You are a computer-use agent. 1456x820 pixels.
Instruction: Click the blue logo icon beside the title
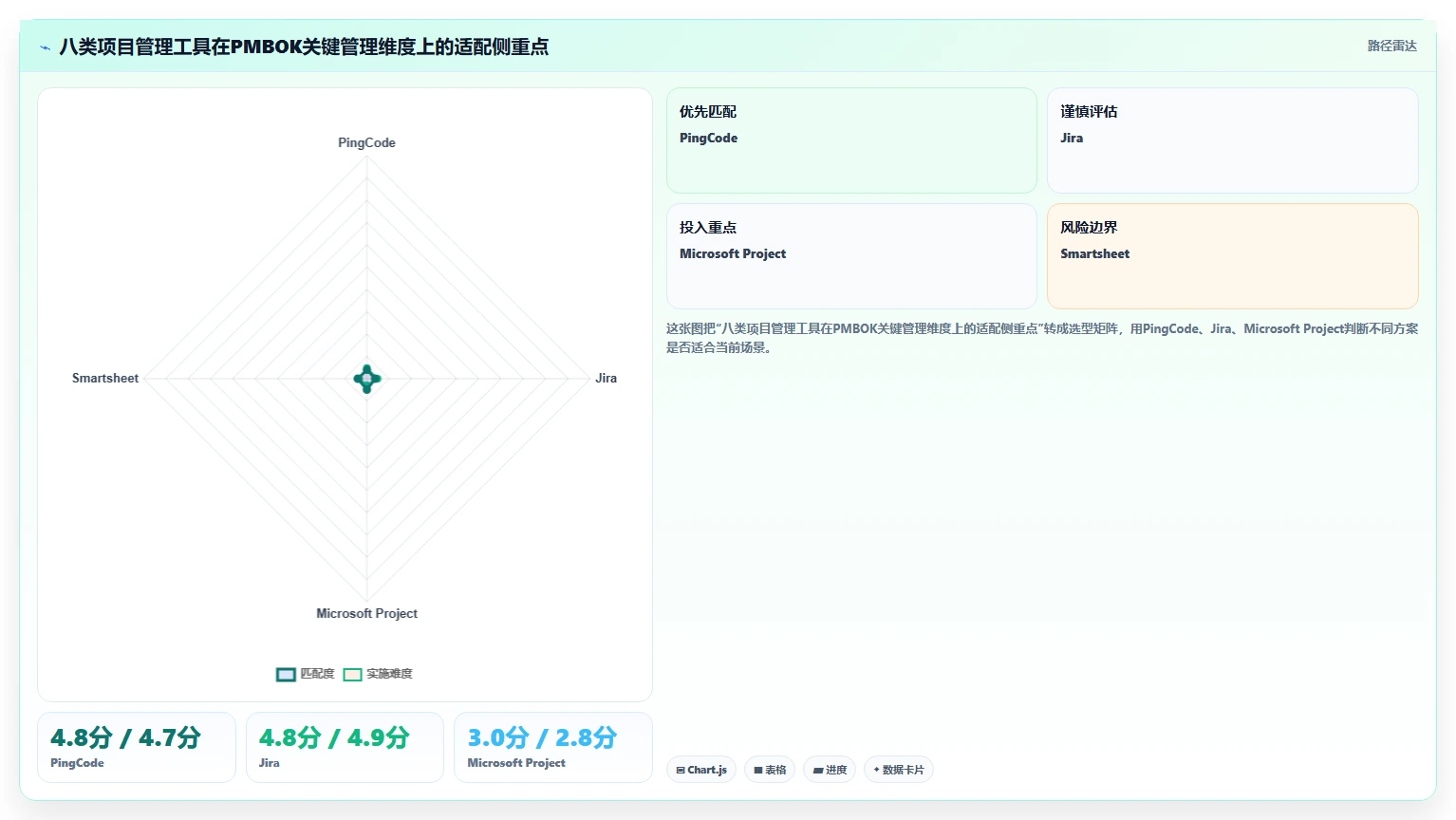coord(45,47)
